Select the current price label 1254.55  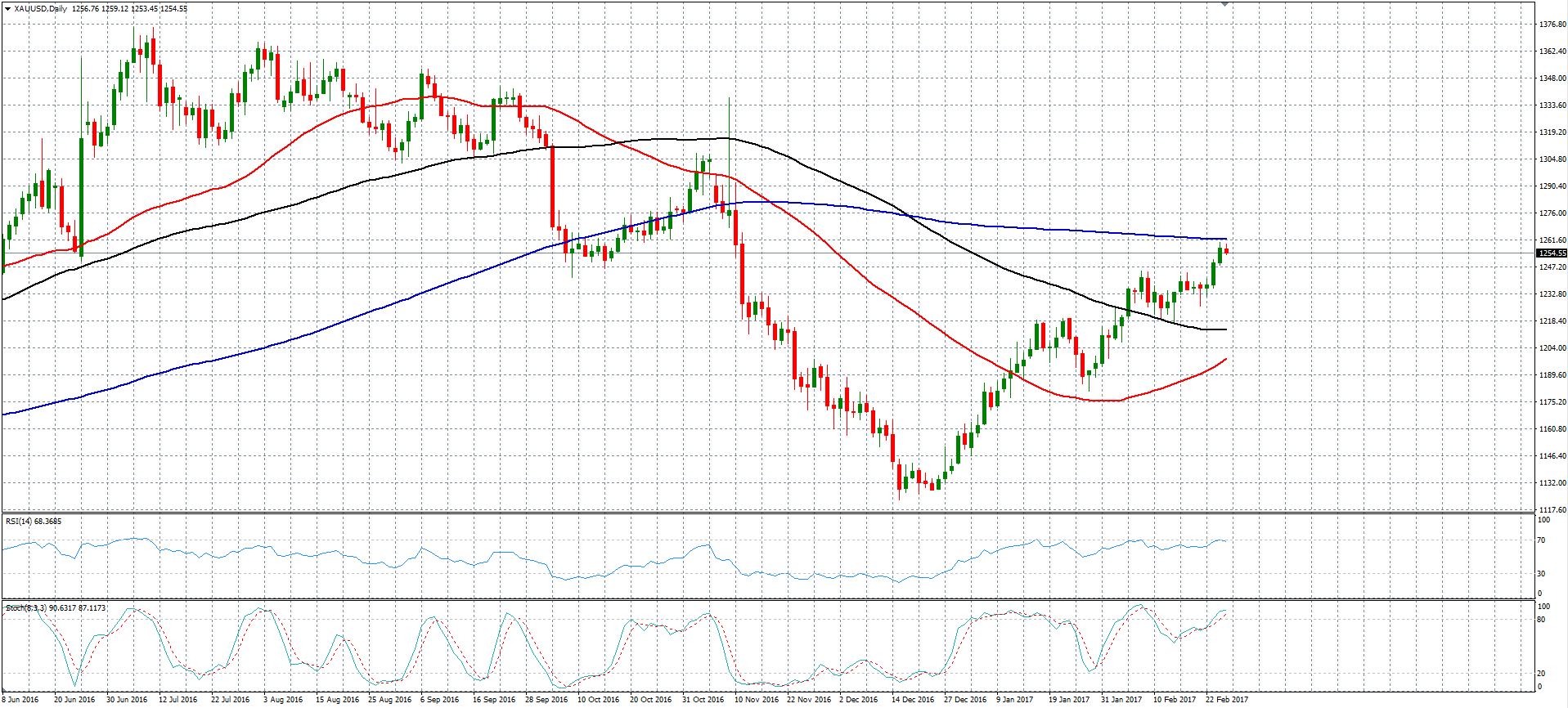(x=1552, y=253)
